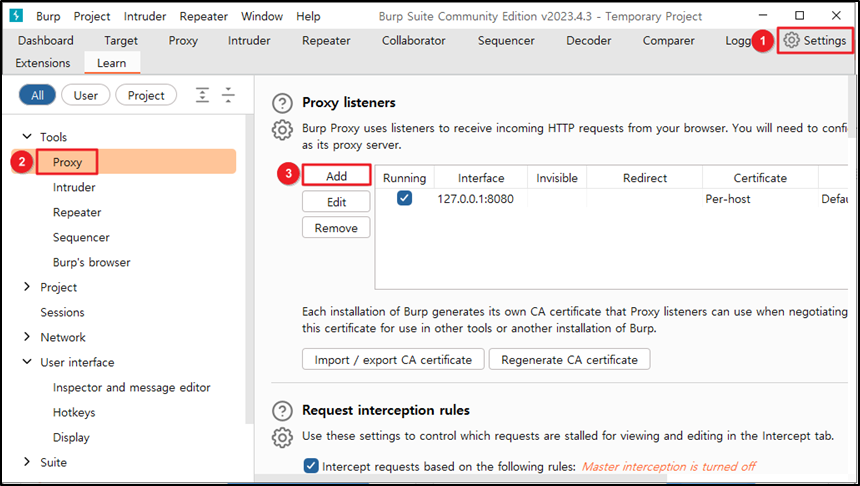Switch to the Proxy tab
Image resolution: width=860 pixels, height=486 pixels.
point(183,41)
